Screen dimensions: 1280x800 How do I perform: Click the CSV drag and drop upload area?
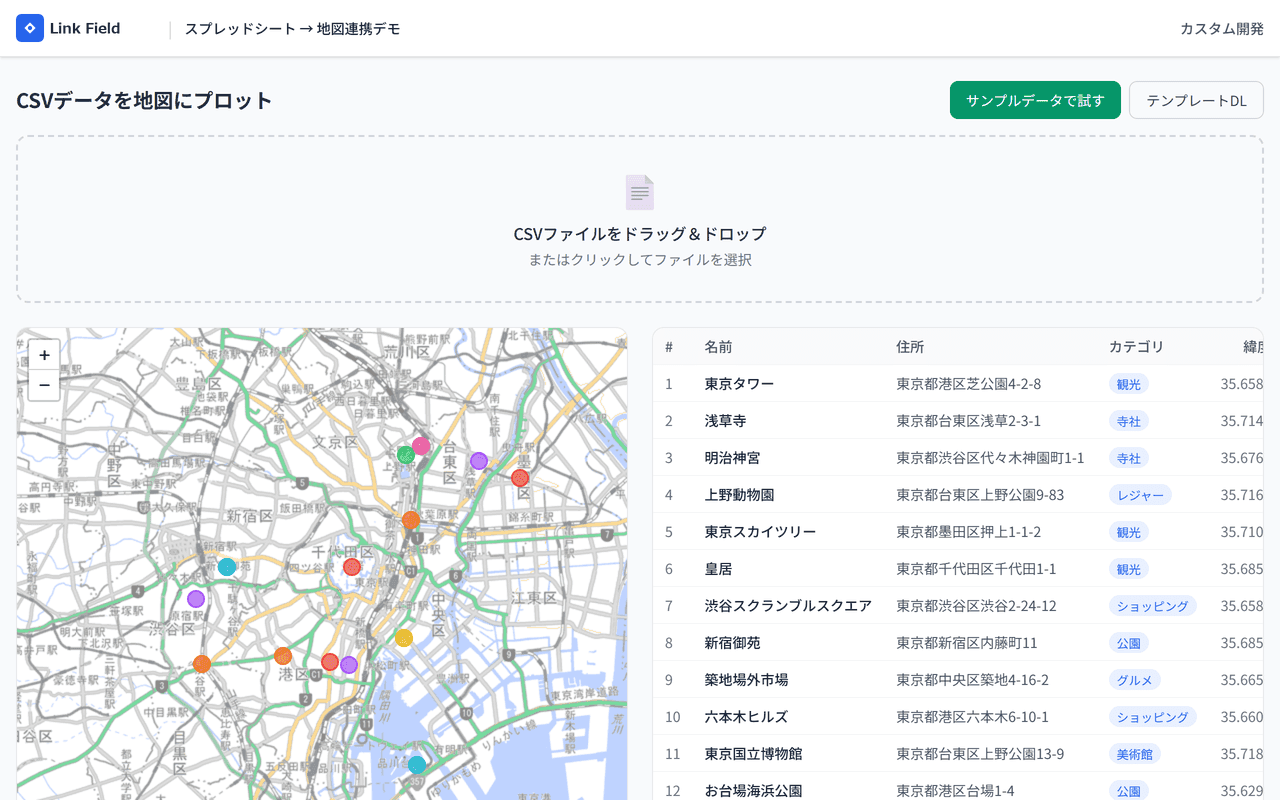pos(640,219)
